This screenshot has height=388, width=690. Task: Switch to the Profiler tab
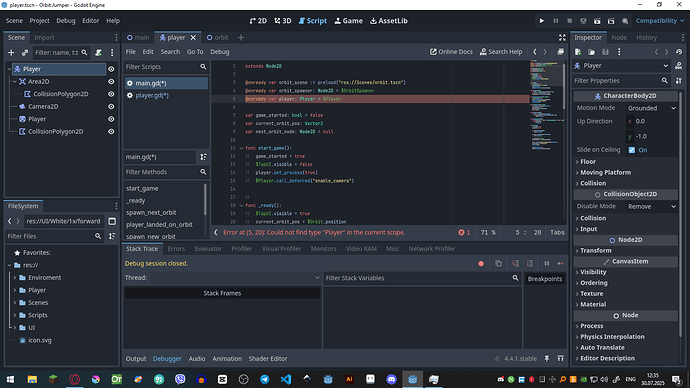[x=242, y=249]
